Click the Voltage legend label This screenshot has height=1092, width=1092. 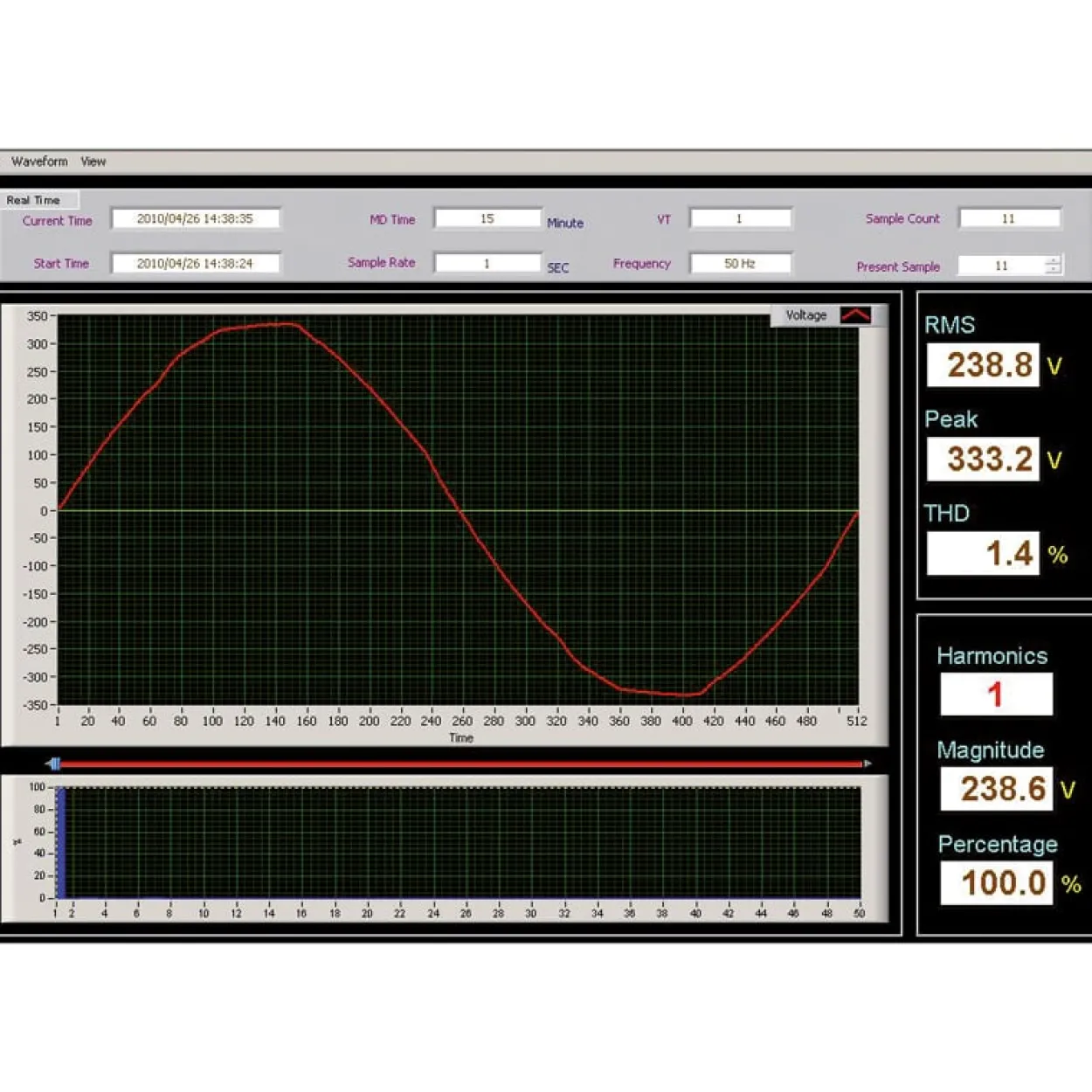tap(805, 315)
